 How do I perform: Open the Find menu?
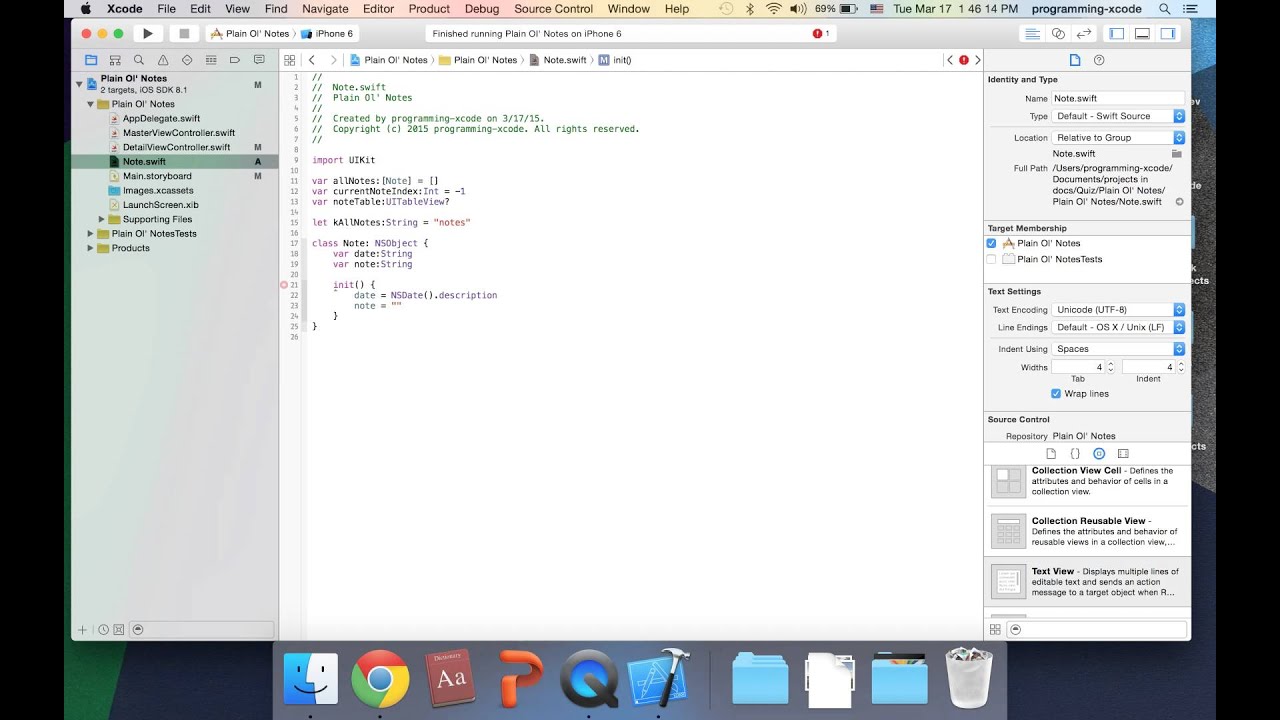(276, 9)
